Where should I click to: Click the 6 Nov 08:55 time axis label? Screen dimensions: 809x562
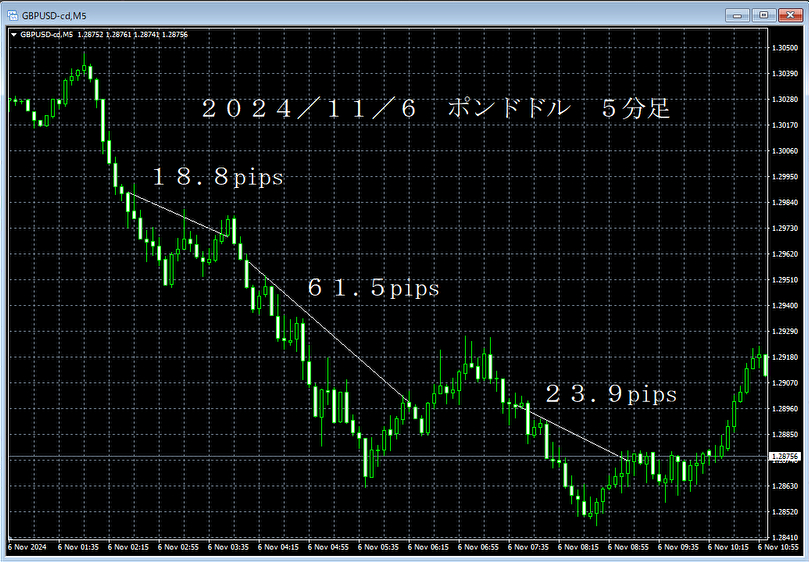point(628,547)
